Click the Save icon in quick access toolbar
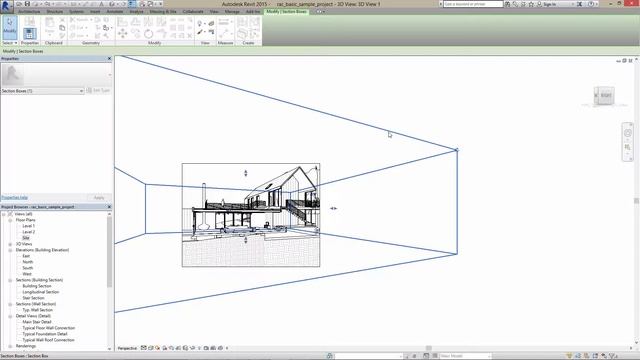640x360 pixels. pos(27,4)
